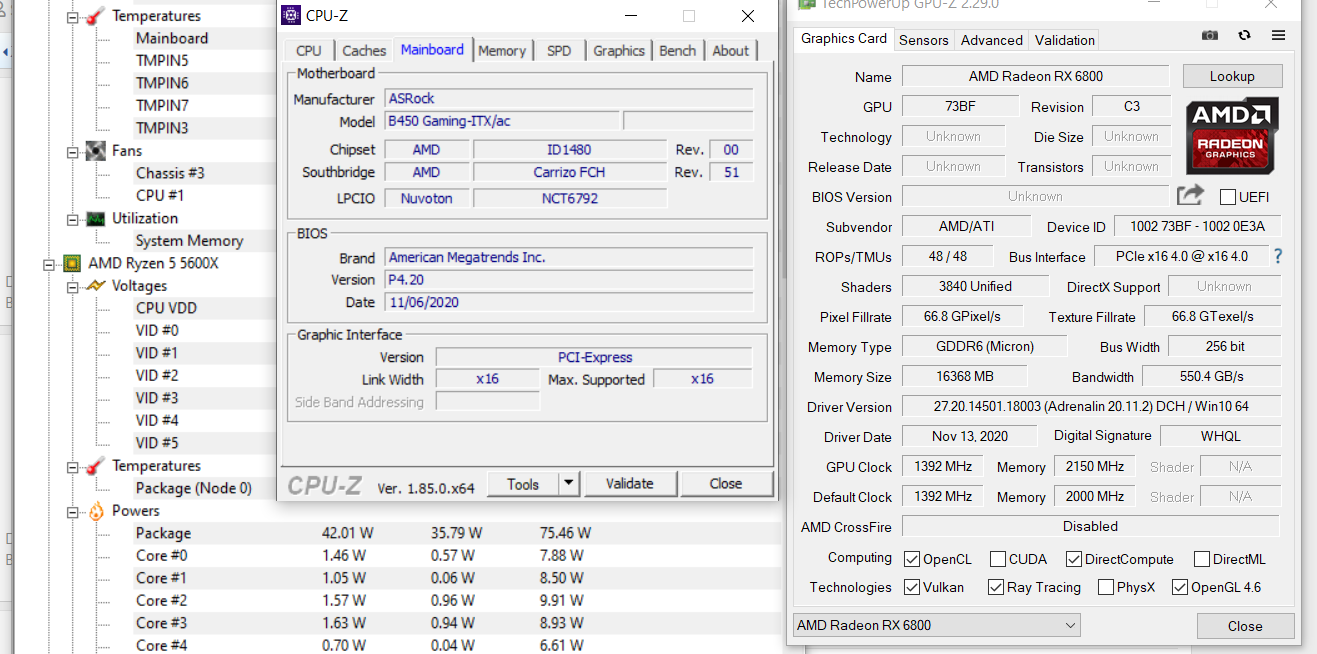The image size is (1317, 654).
Task: Click the Bus Interface question mark
Action: tap(1277, 256)
